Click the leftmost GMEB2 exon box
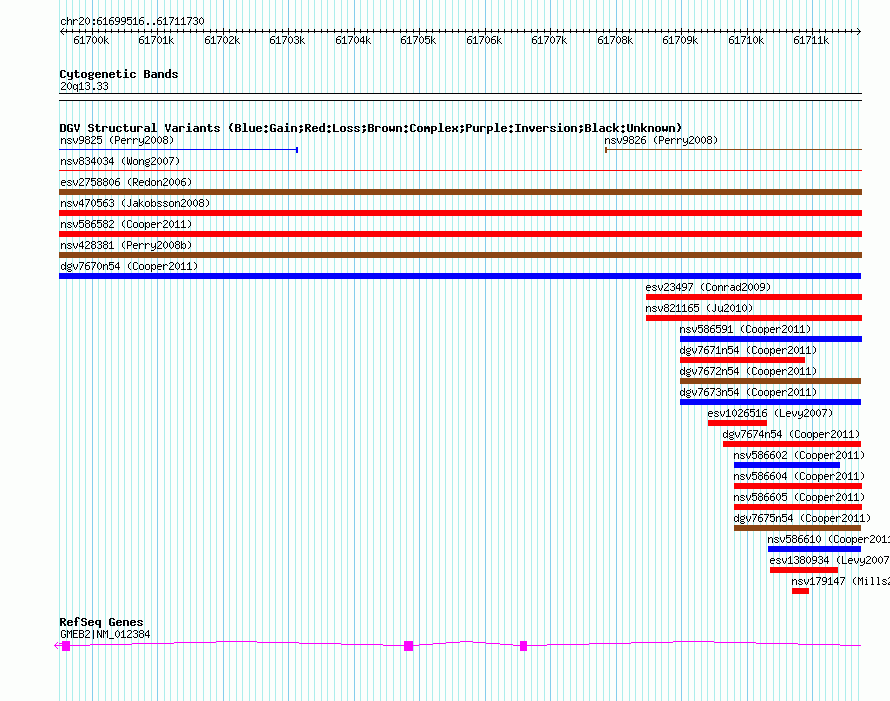890x701 pixels. coord(66,646)
